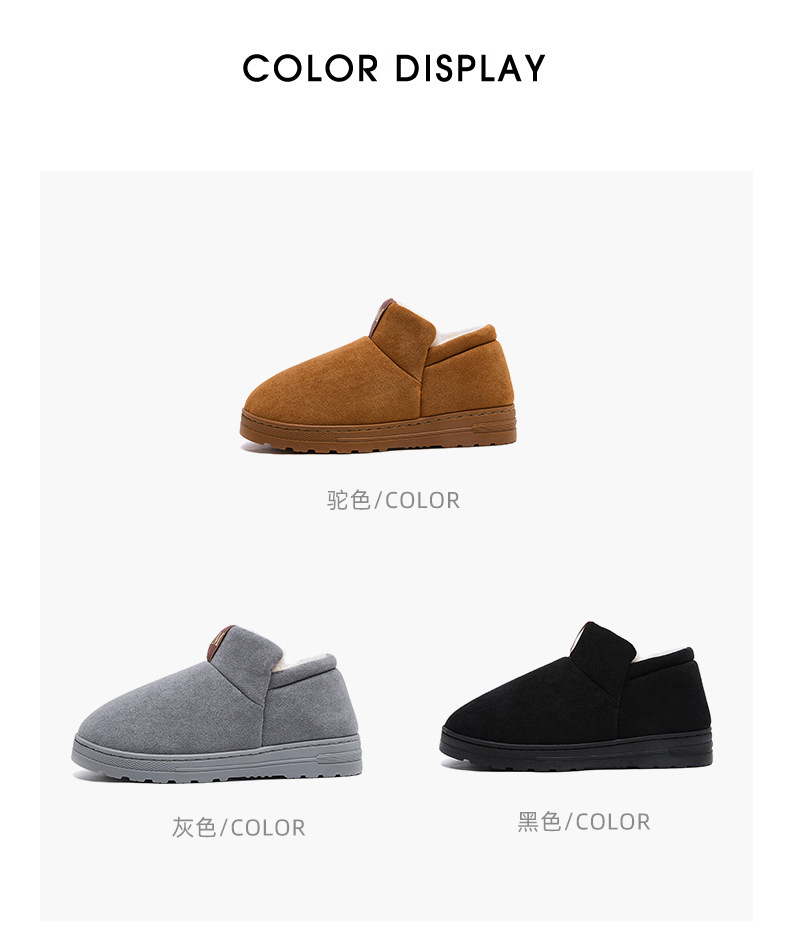Click the 灰色/COLOR label

pyautogui.click(x=238, y=828)
